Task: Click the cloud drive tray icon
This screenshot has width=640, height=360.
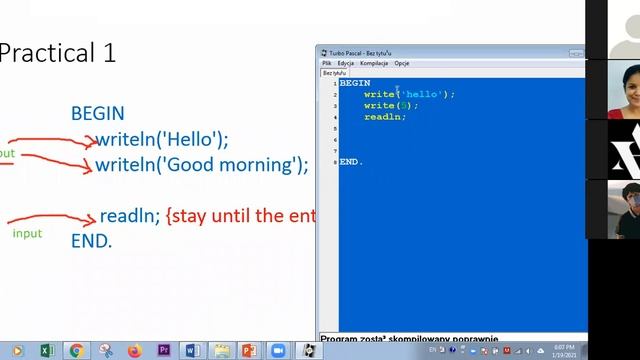Action: coord(540,350)
